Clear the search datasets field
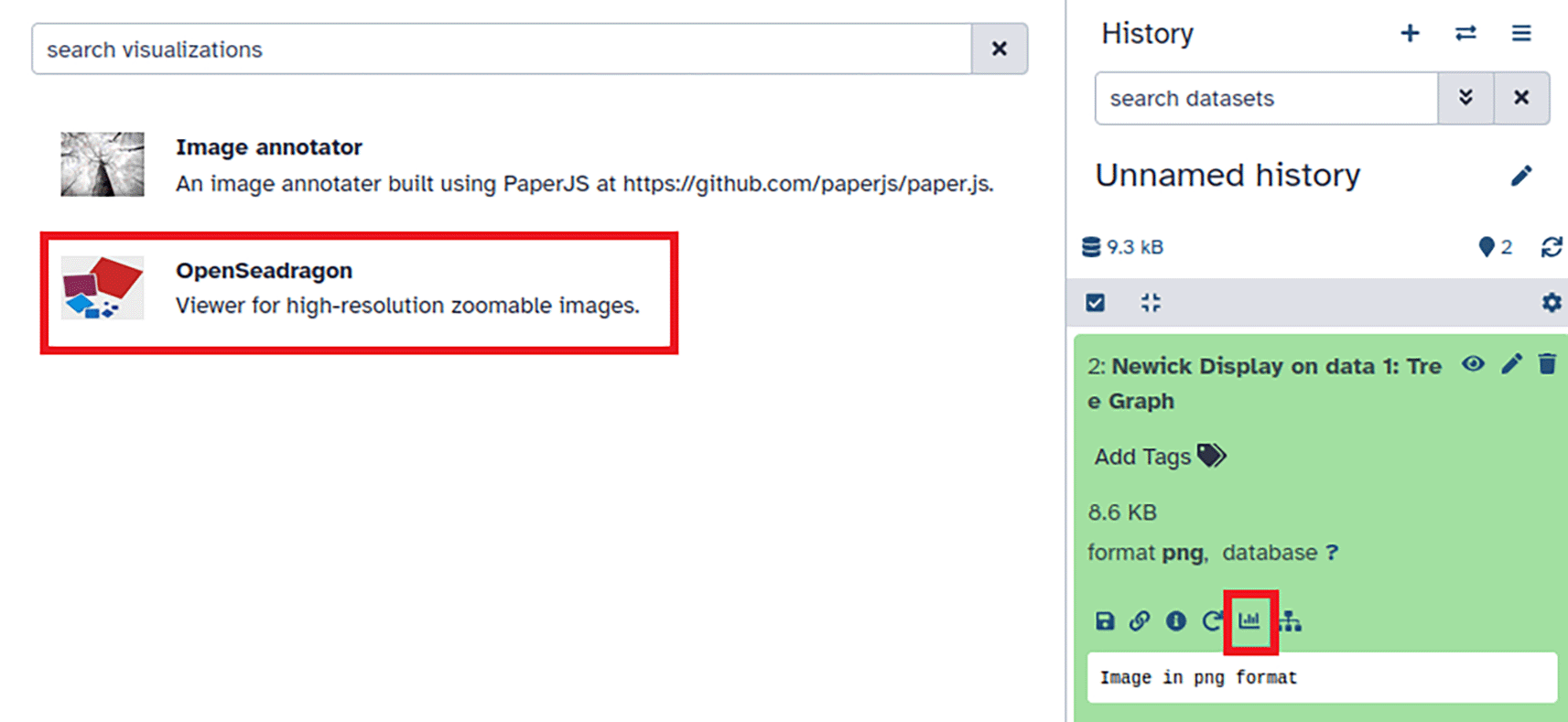The image size is (1568, 722). coord(1521,98)
